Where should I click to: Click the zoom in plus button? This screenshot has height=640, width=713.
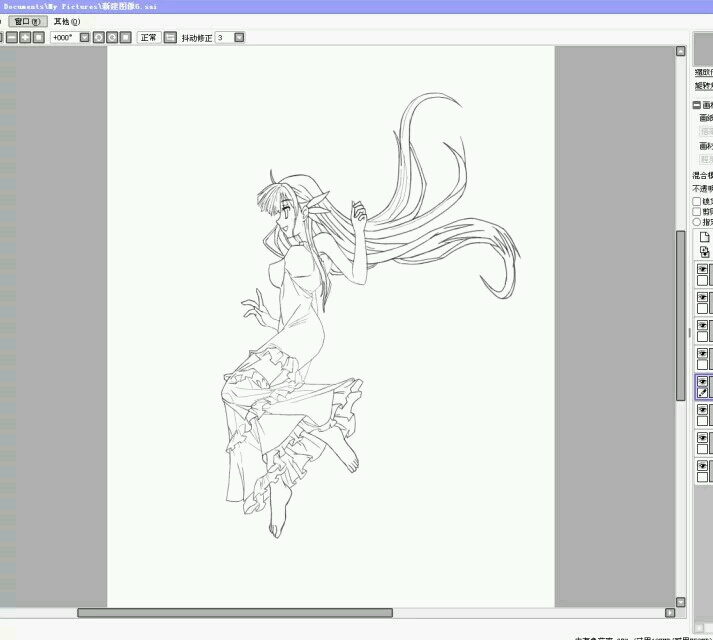pos(24,37)
